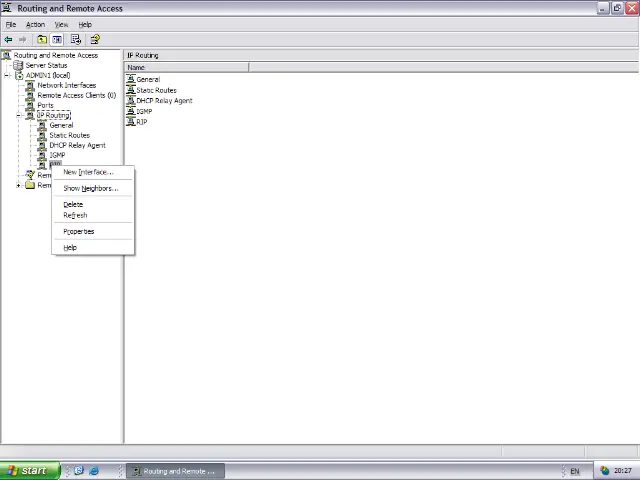The image size is (640, 480).
Task: Click the Export List toolbar icon
Action: (76, 40)
